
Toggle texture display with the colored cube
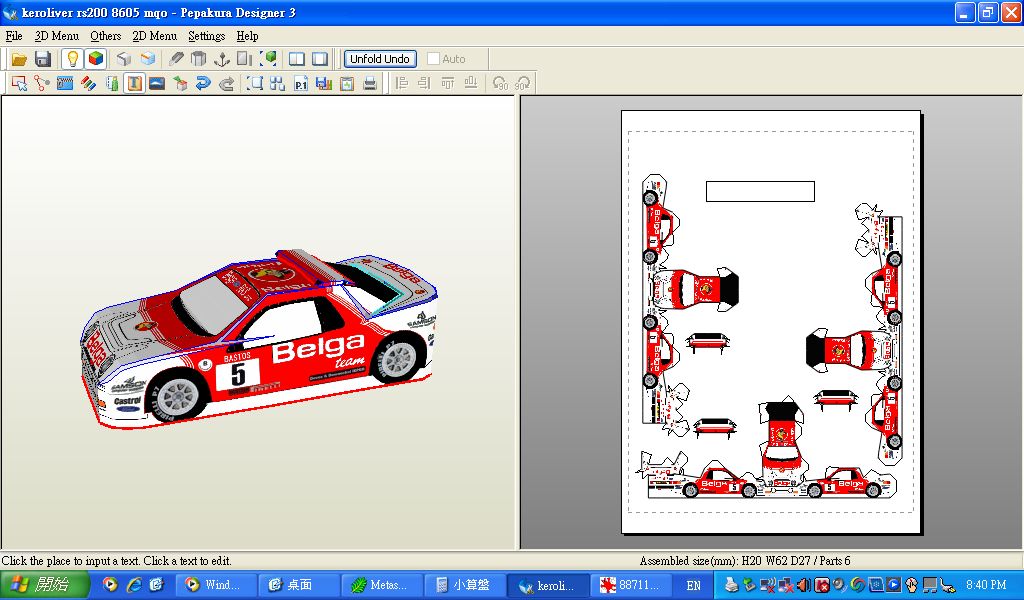coord(95,59)
